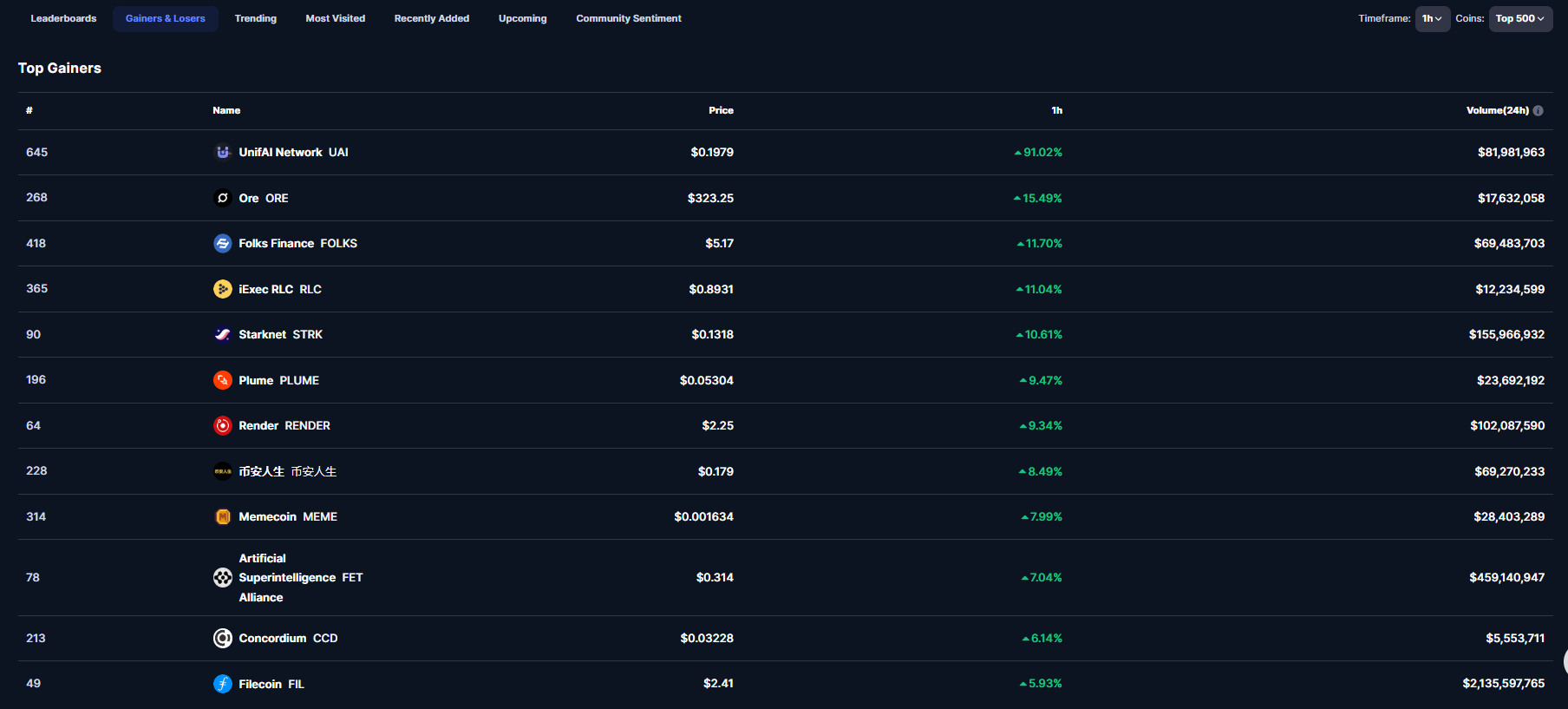
Task: Click the Volume(24h) info icon
Action: [x=1539, y=110]
